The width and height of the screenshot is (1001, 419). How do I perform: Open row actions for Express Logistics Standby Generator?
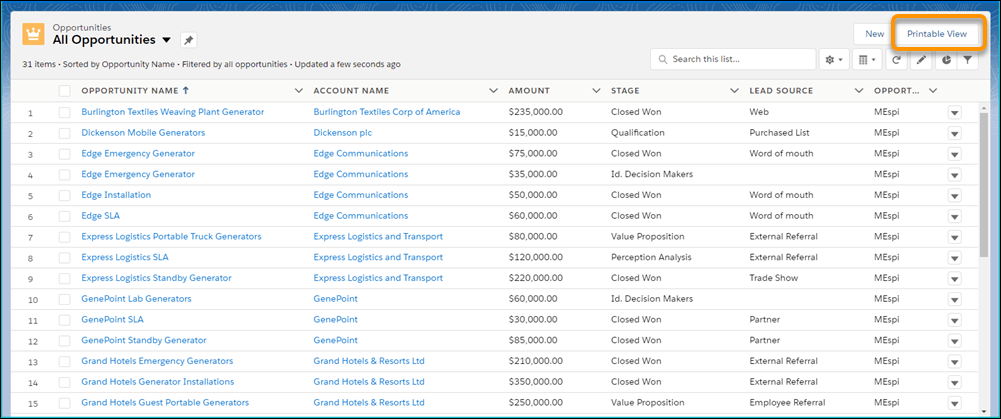coord(954,278)
